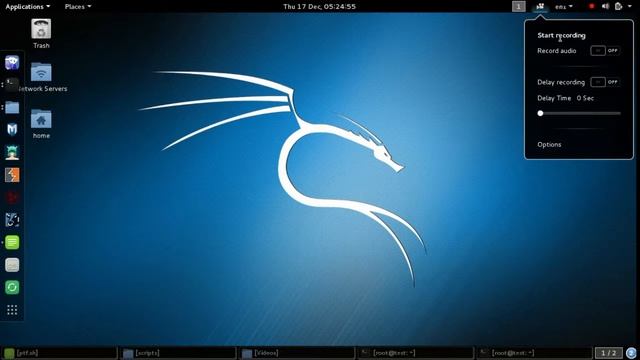Open the system menu arrow at top right
640x360 pixels.
coord(630,7)
